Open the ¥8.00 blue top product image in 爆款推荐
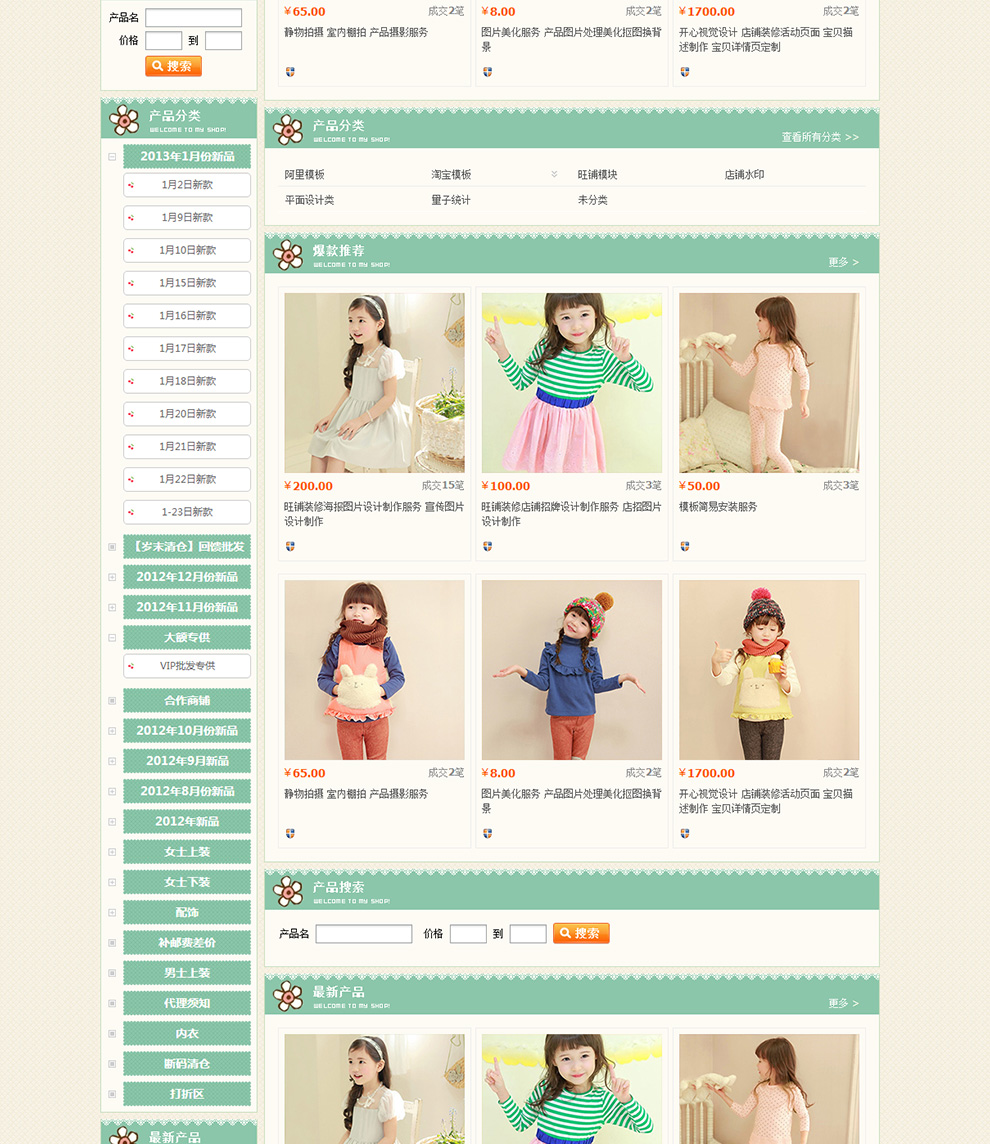 click(572, 670)
